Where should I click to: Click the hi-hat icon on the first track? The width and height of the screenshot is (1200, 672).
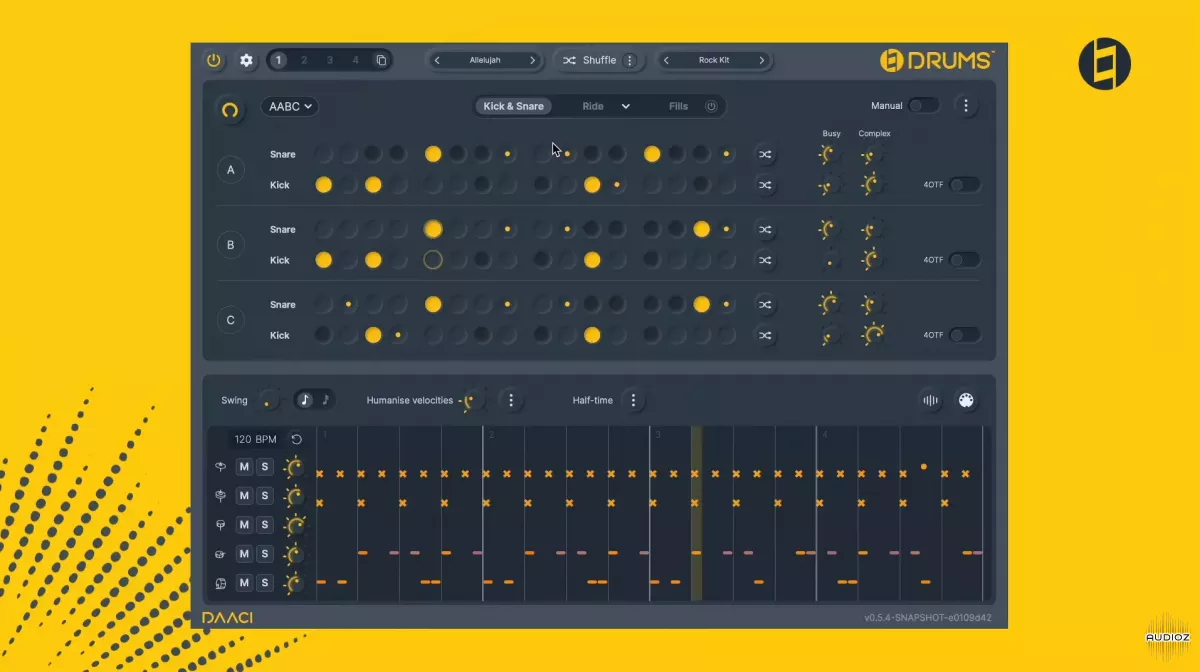click(220, 467)
